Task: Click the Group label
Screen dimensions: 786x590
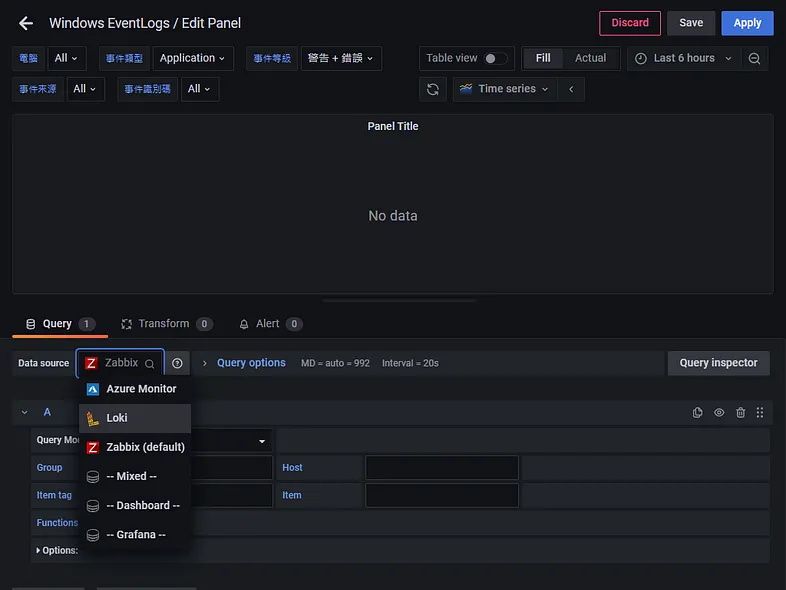Action: click(49, 468)
